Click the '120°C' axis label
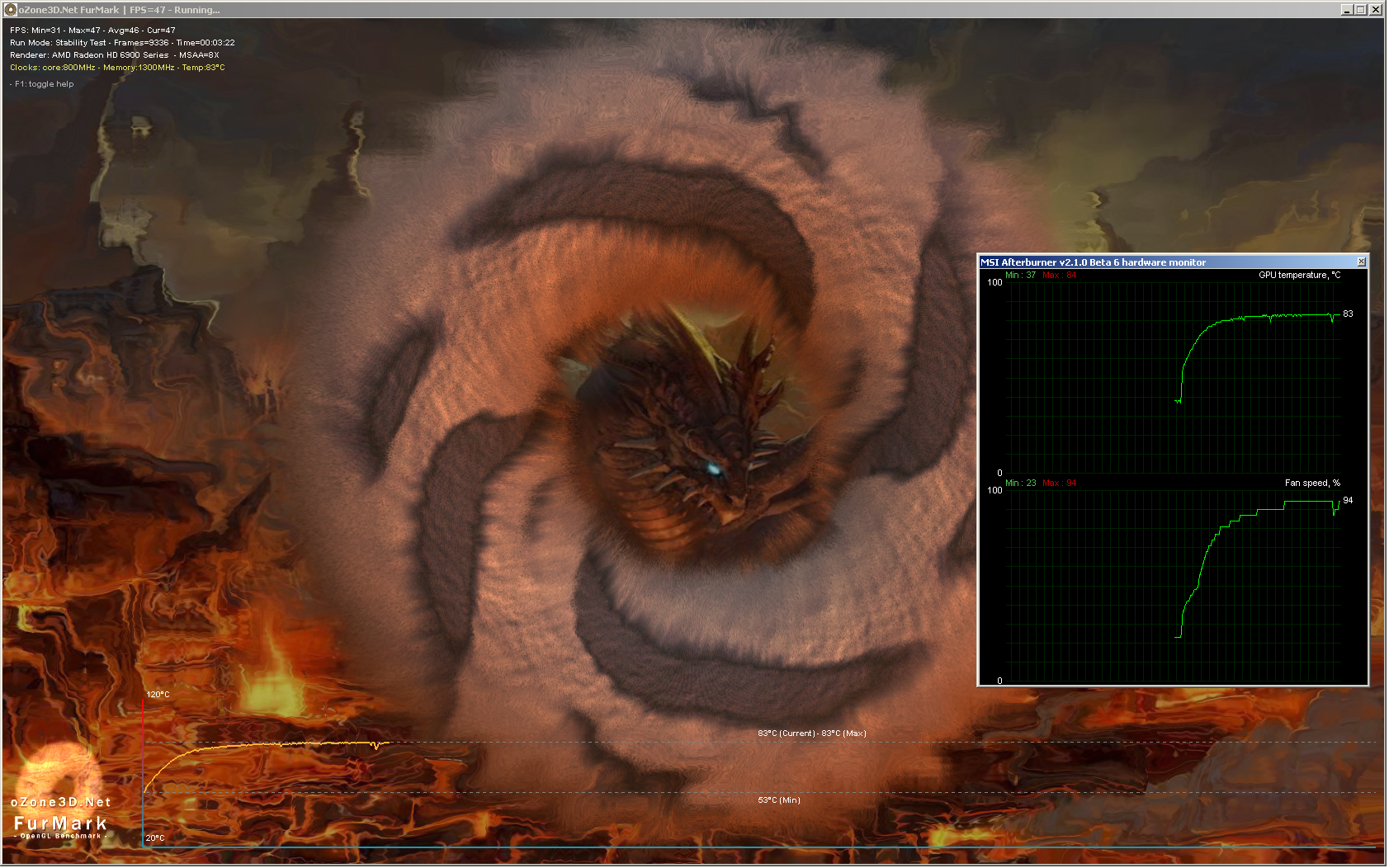The width and height of the screenshot is (1389, 868). point(158,695)
